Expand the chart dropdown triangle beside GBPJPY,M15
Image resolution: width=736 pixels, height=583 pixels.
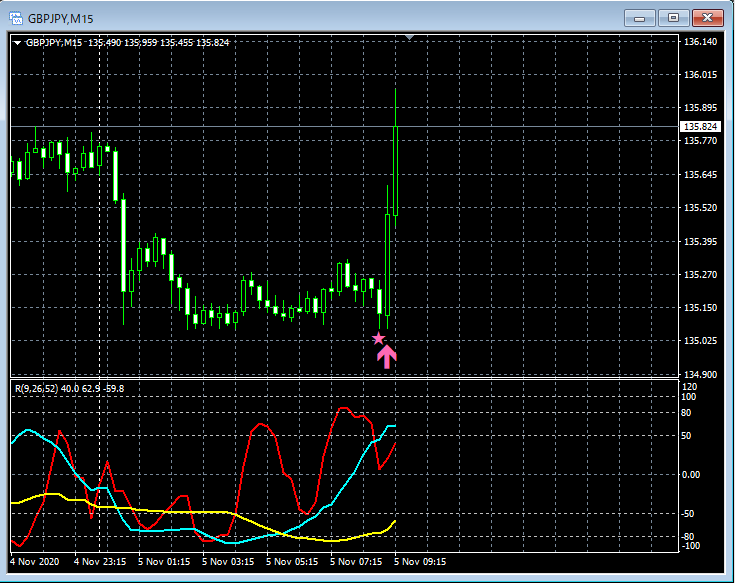(17, 43)
